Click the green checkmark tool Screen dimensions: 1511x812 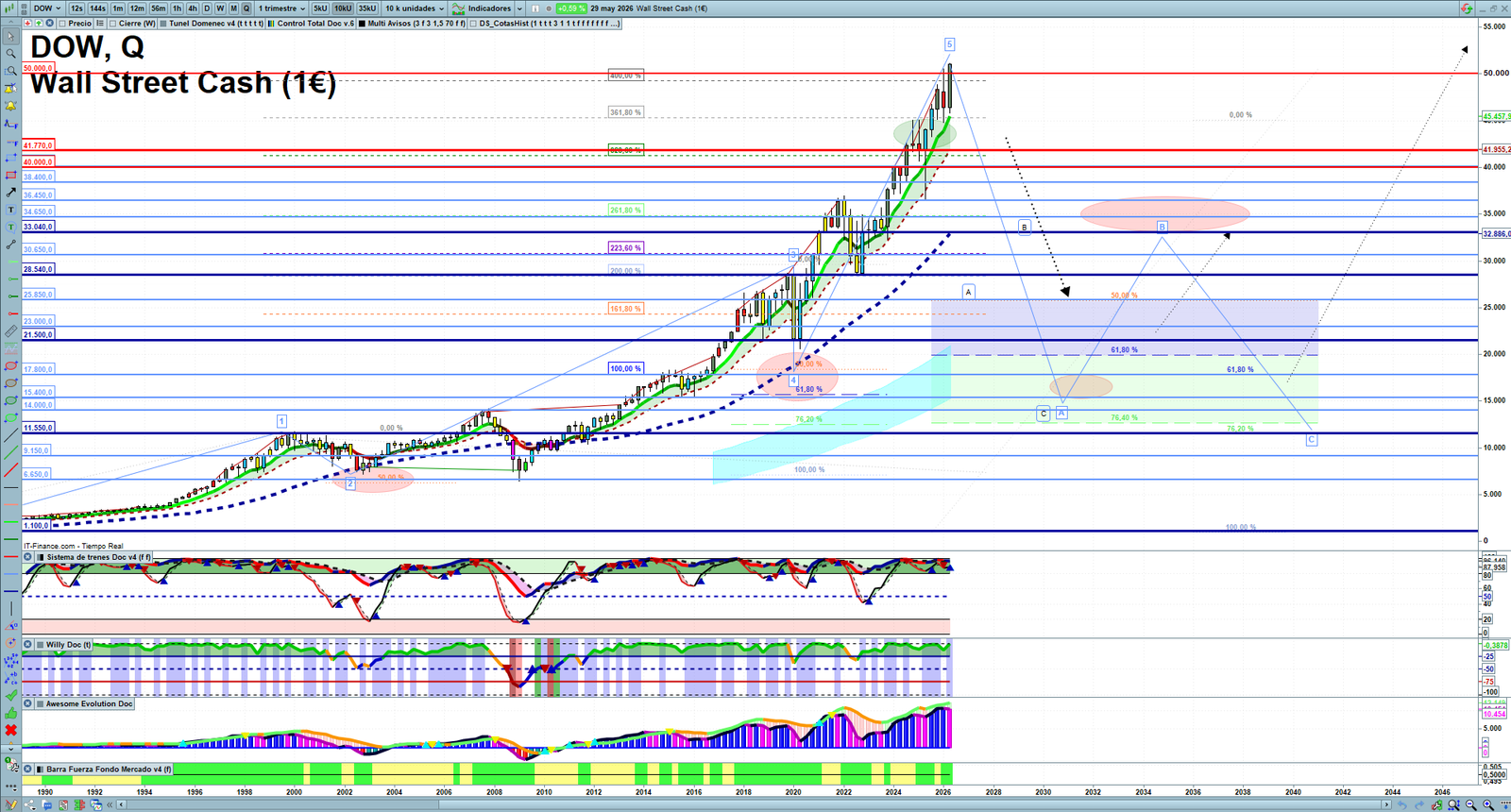10,695
